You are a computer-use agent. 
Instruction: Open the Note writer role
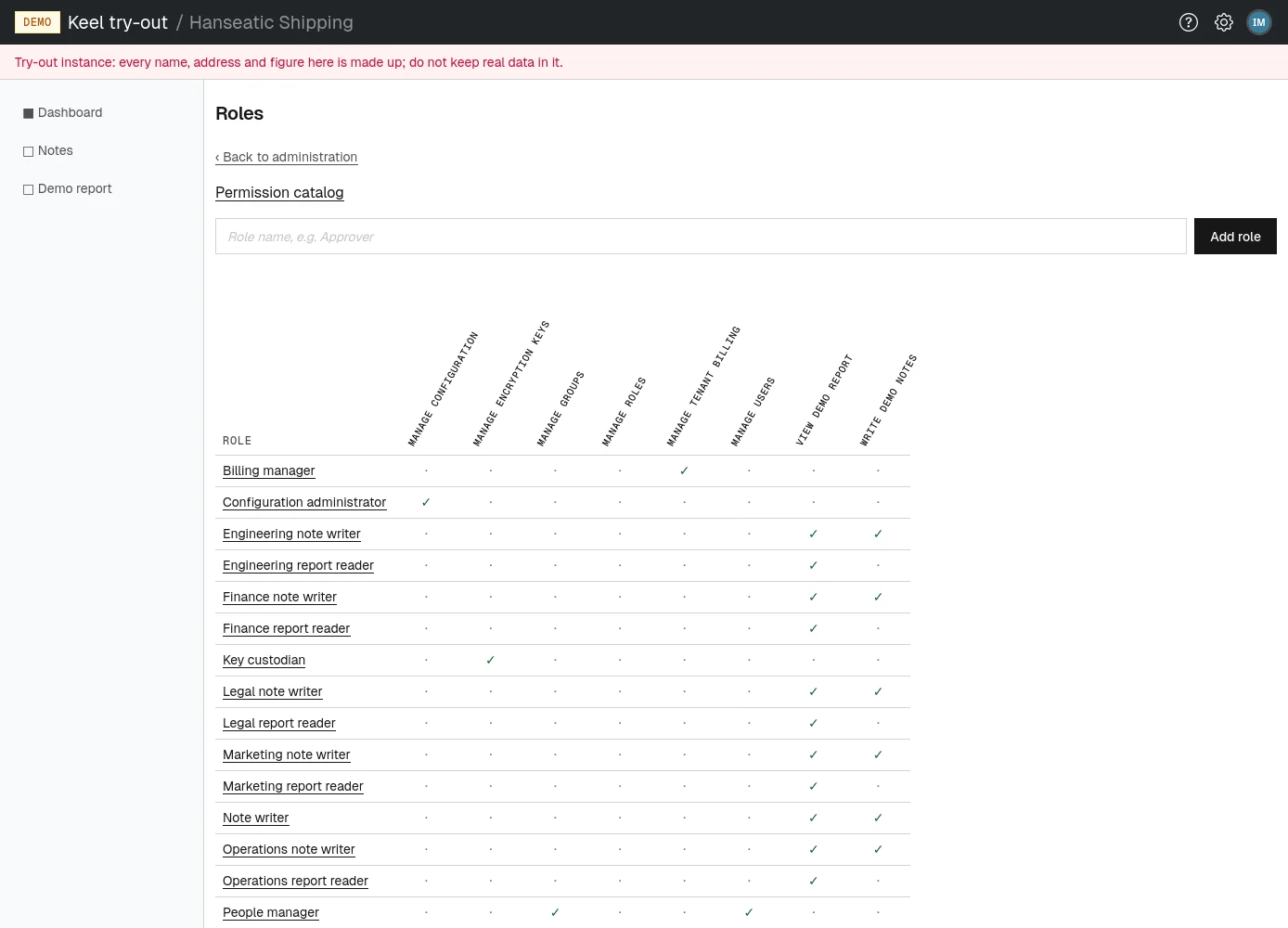click(255, 818)
